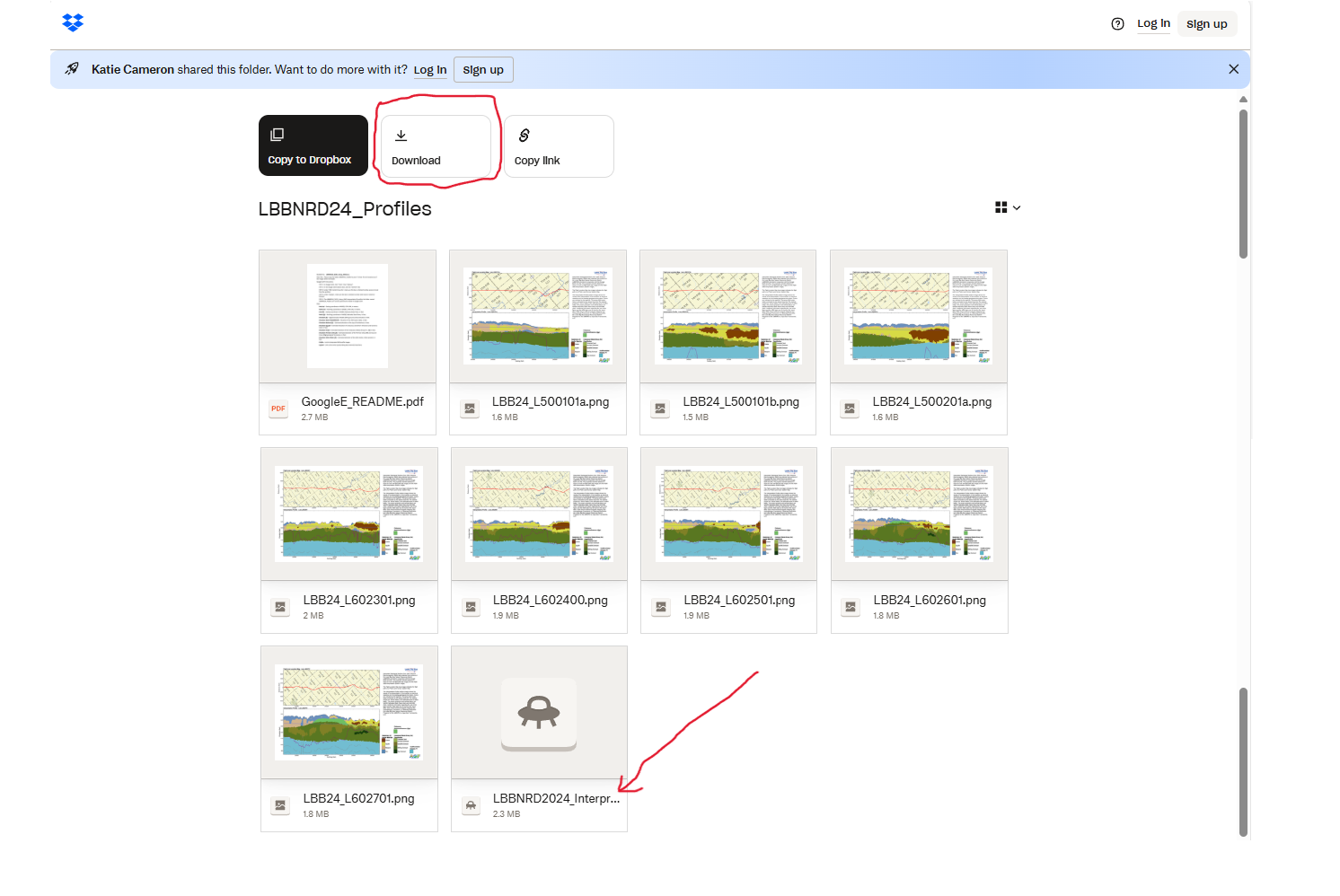
Task: Click the page vertical scrollbar thumb
Action: tap(1243, 183)
